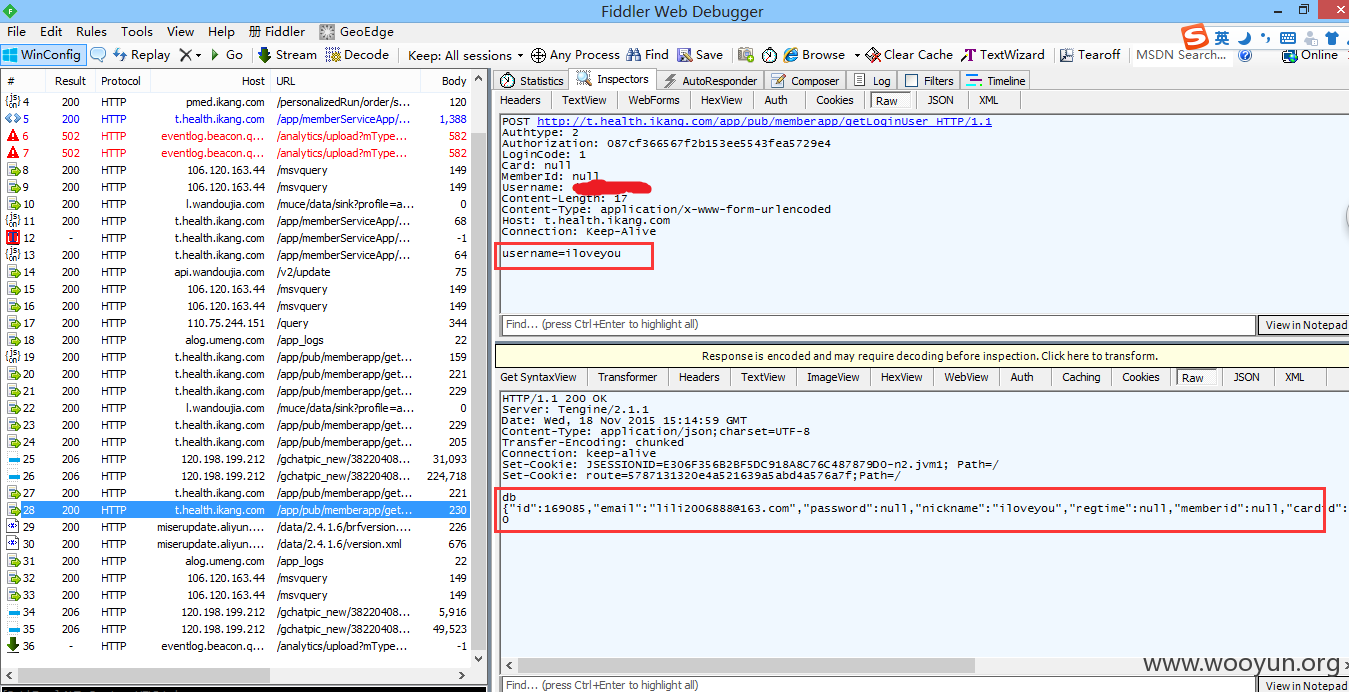Open Tools menu
Image resolution: width=1349 pixels, height=692 pixels.
137,32
